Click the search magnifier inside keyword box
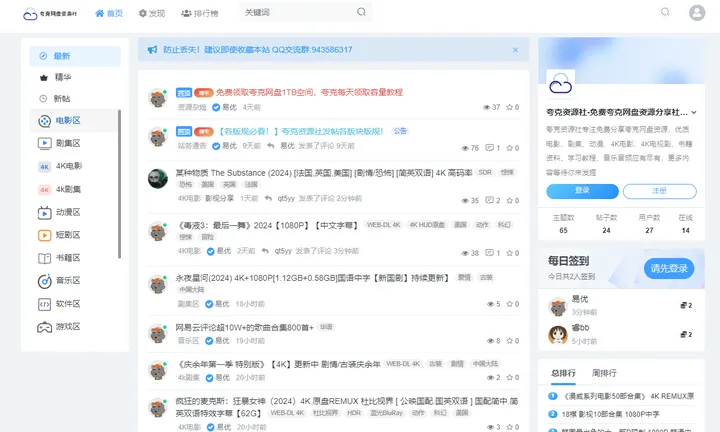720x432 pixels. 361,12
